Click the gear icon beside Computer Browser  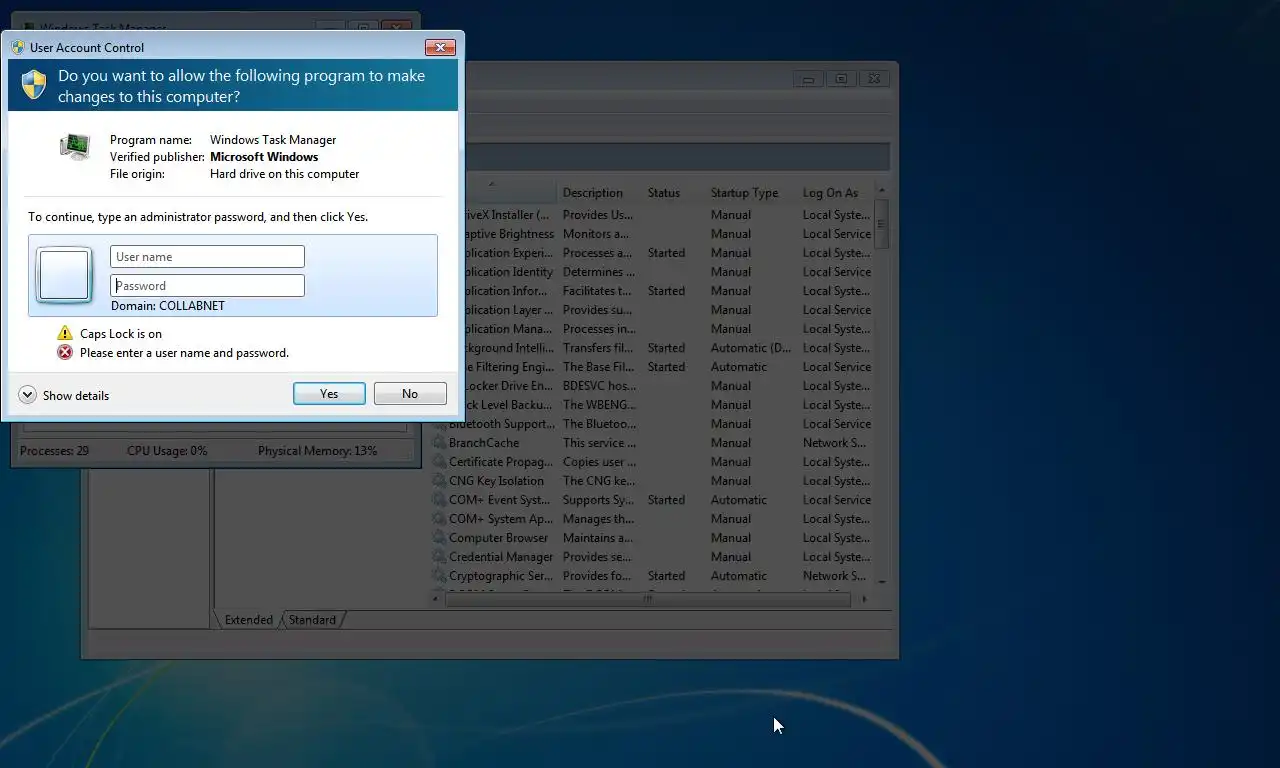(439, 538)
